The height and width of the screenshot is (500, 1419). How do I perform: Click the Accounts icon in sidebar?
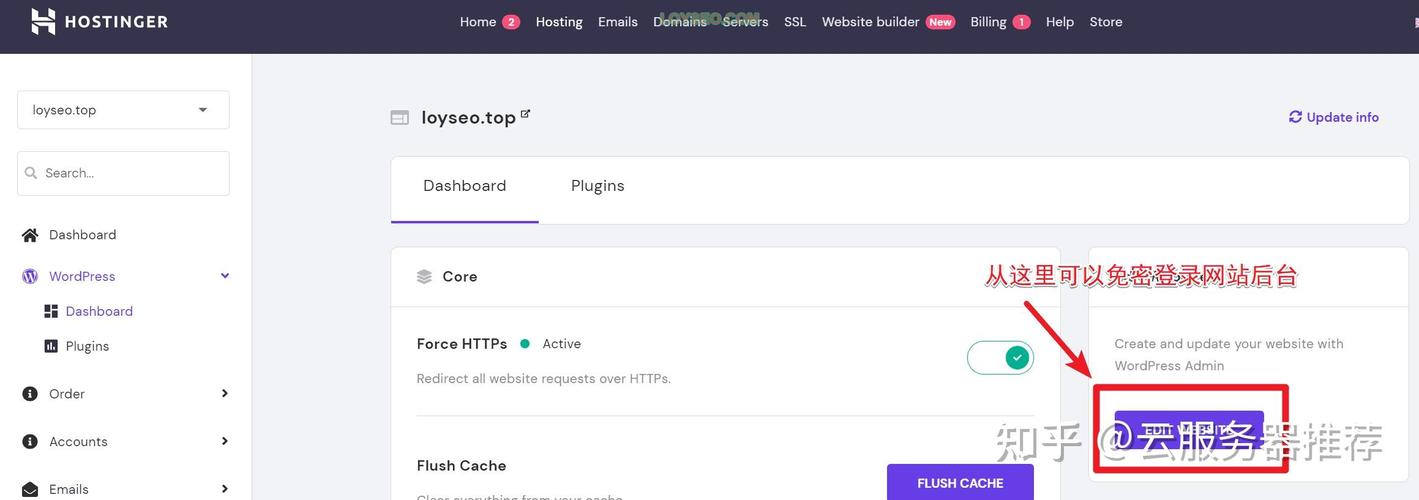pos(30,442)
